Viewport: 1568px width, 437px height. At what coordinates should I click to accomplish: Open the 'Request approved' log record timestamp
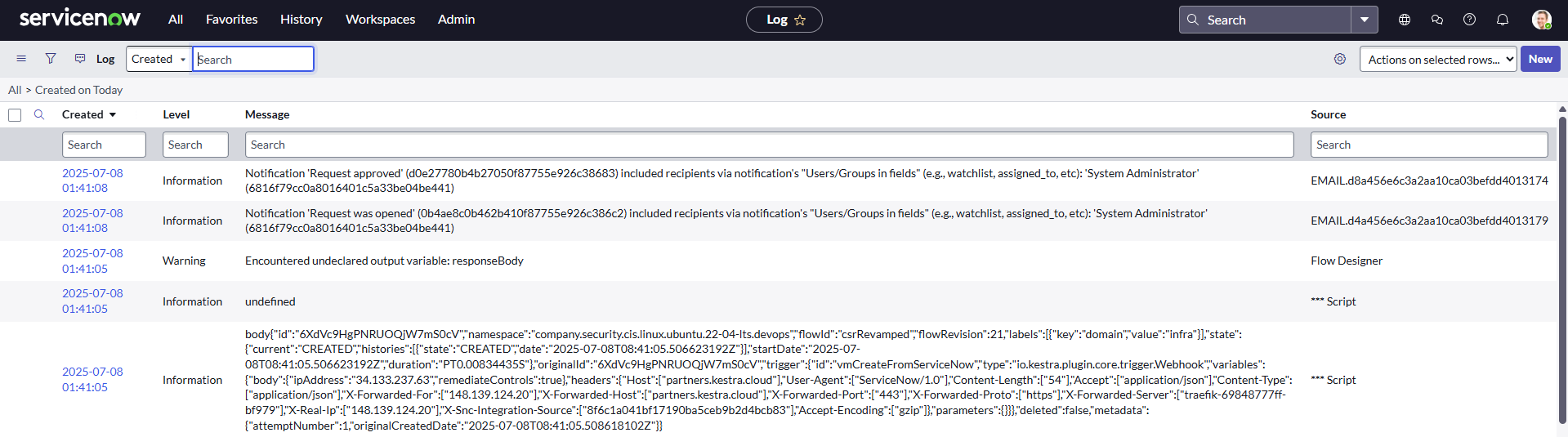click(x=92, y=181)
